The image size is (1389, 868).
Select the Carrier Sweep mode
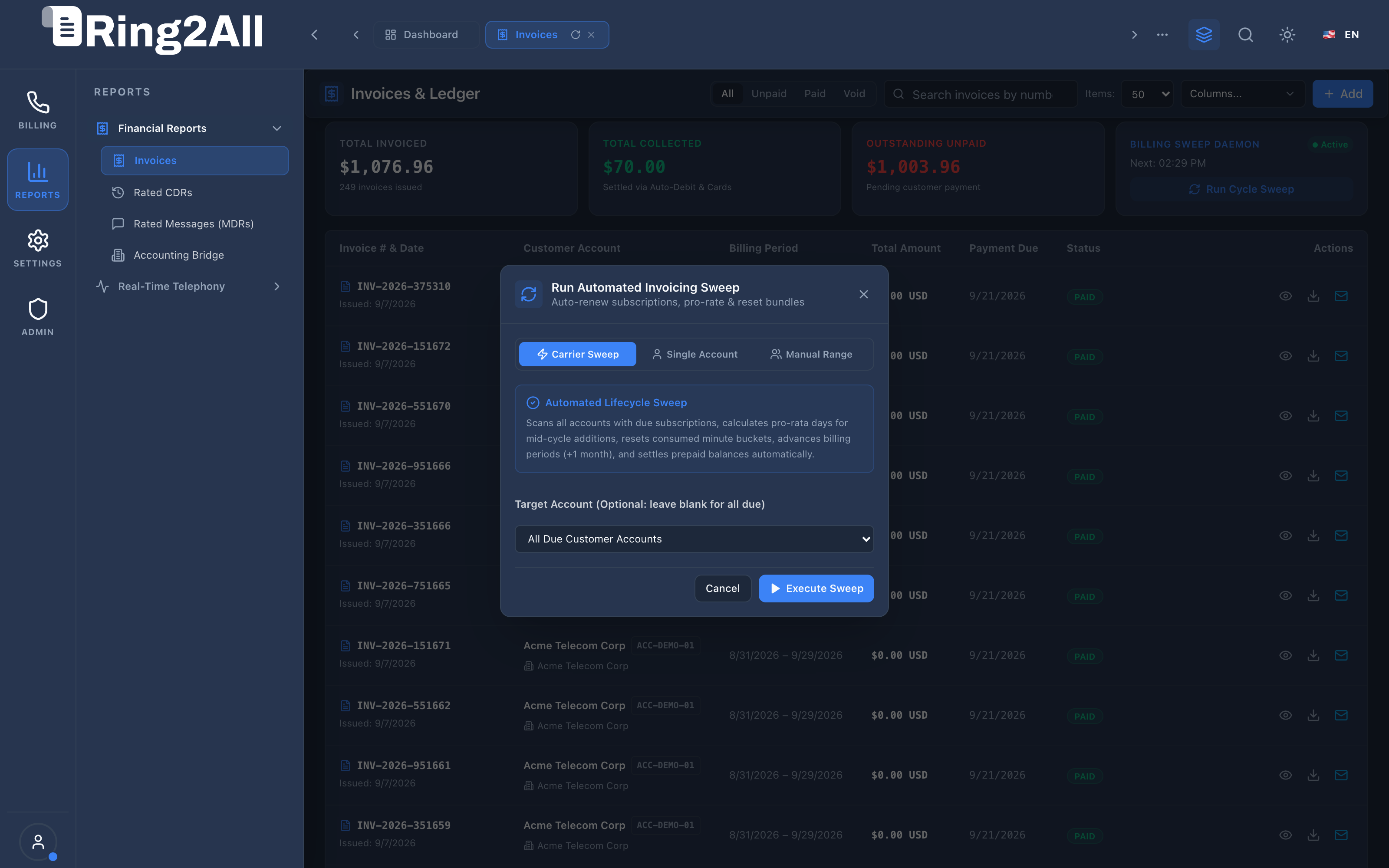pyautogui.click(x=577, y=354)
